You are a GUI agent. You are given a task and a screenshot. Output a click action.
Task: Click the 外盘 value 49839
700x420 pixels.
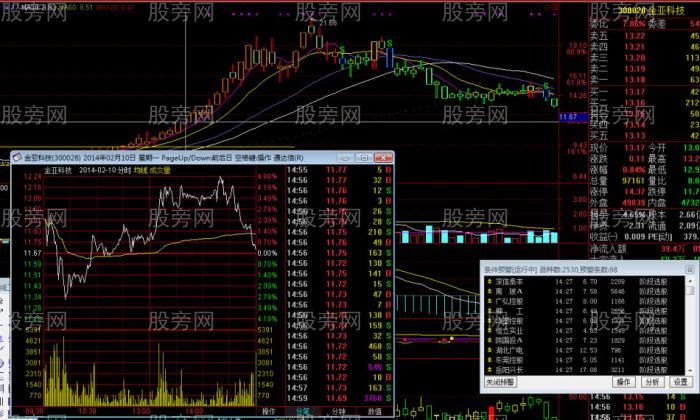(x=633, y=203)
